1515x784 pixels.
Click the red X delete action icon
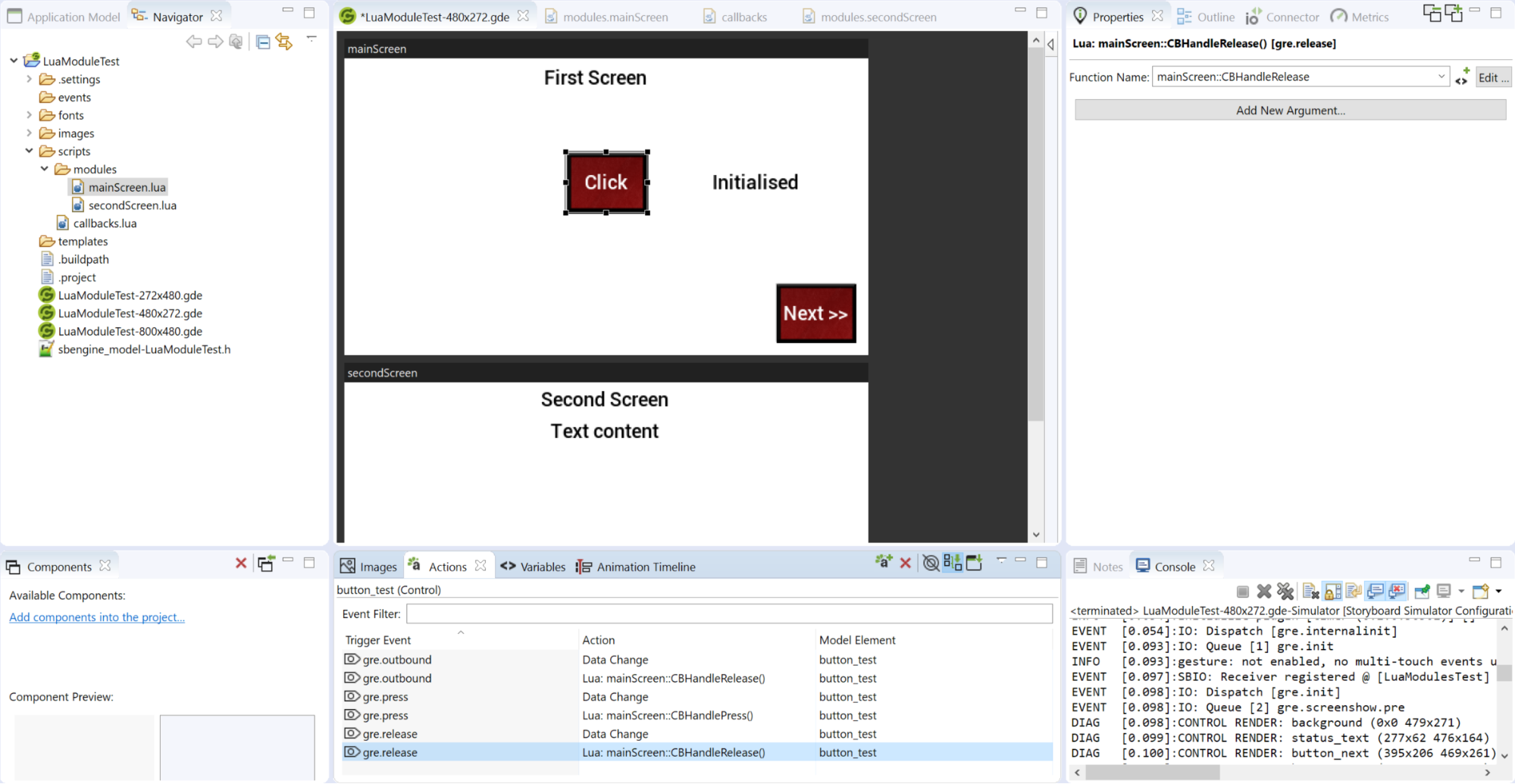905,563
